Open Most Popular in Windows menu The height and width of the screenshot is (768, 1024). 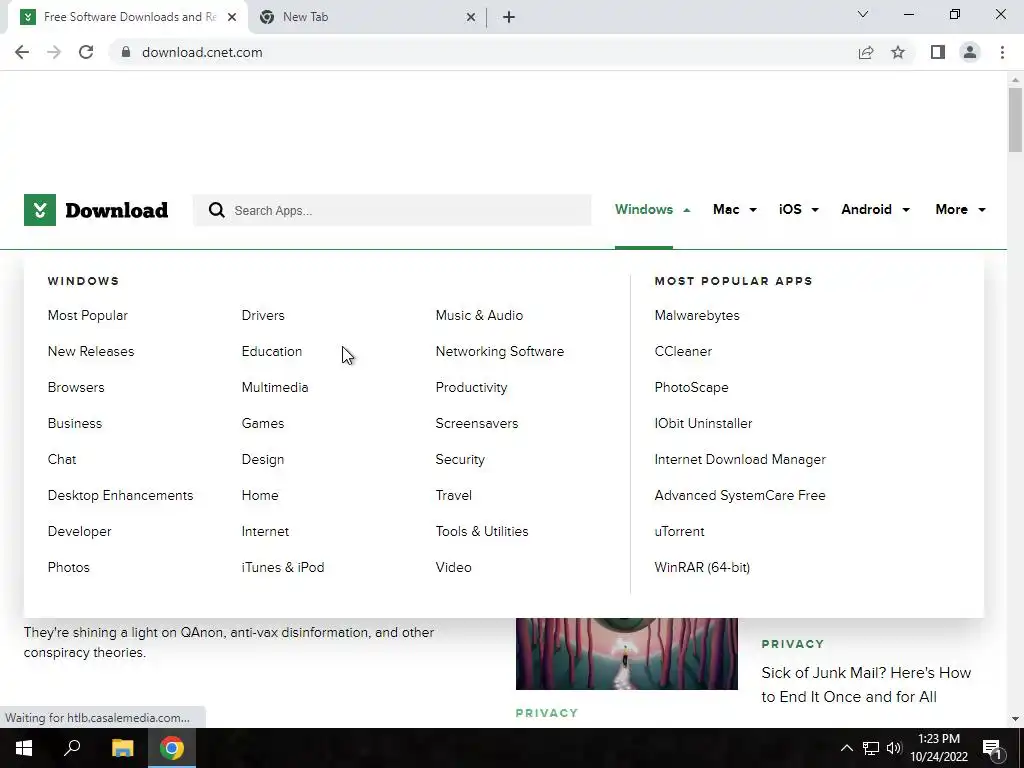88,315
